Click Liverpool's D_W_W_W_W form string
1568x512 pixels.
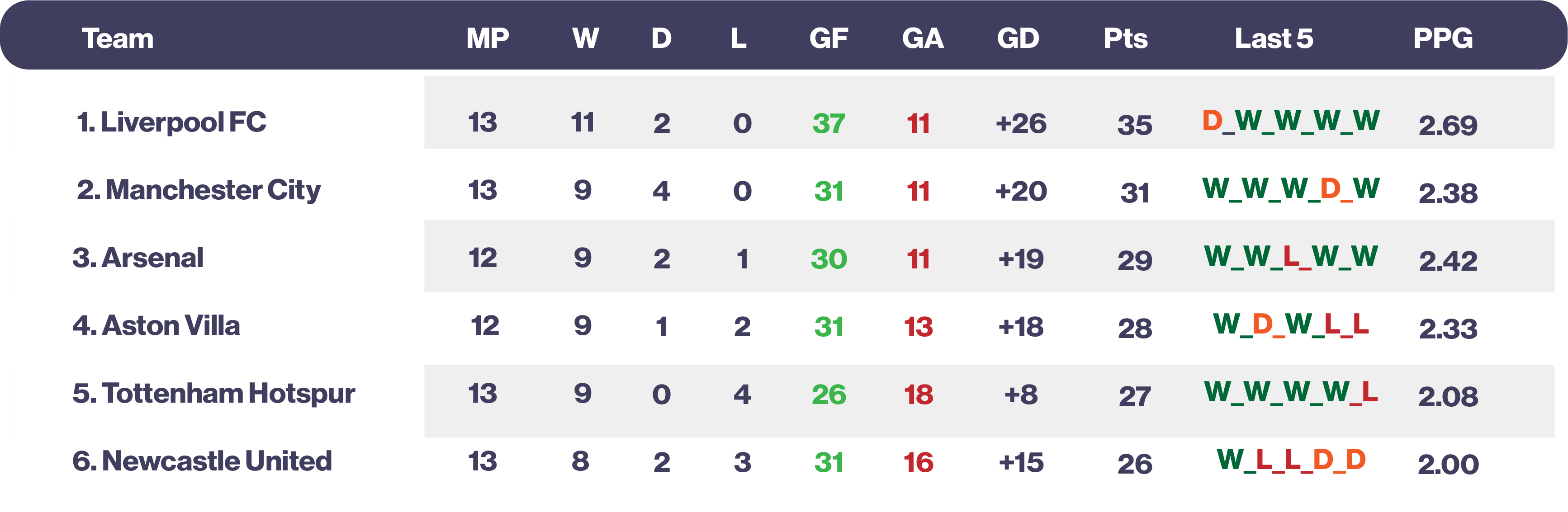(1290, 122)
